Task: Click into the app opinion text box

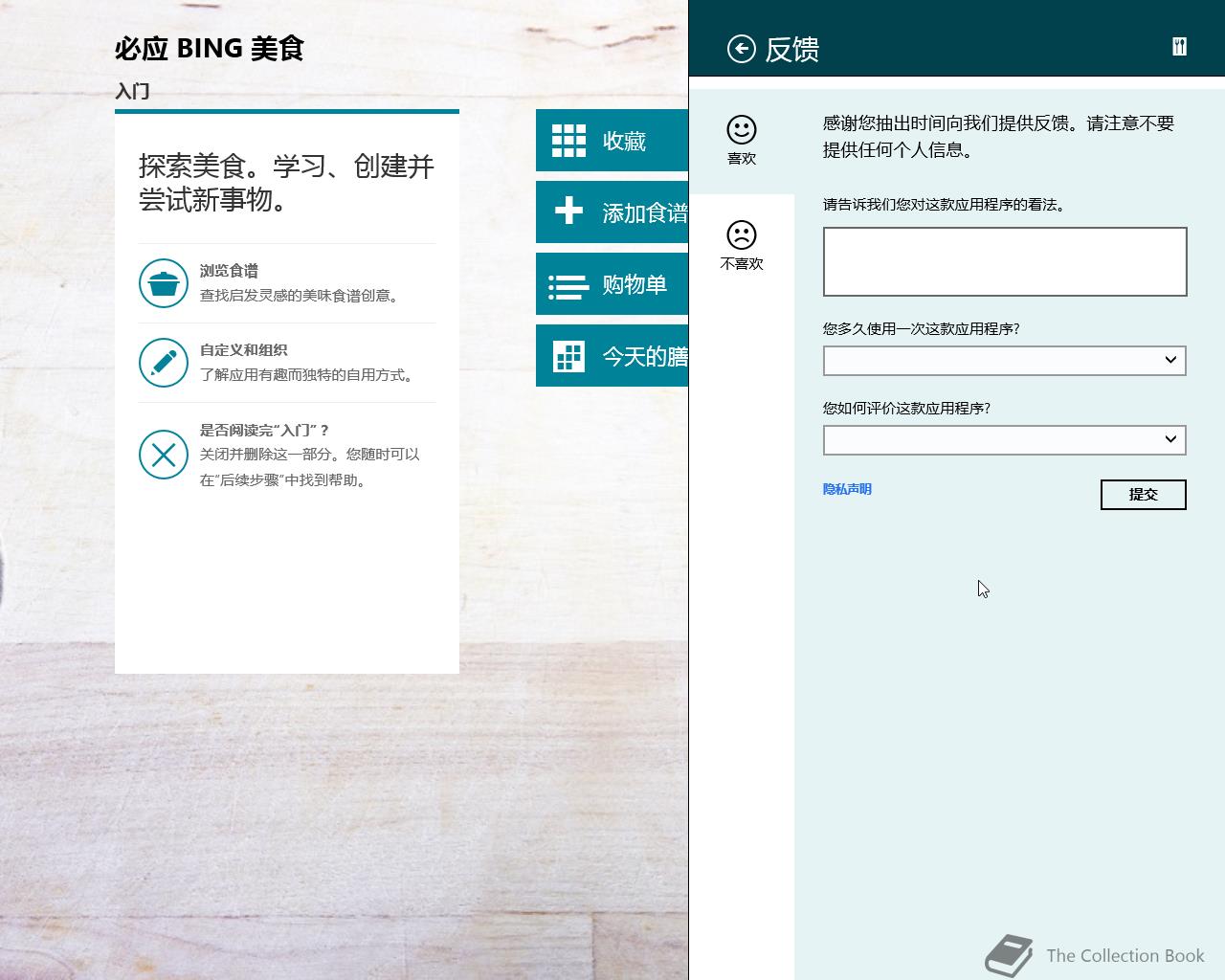Action: point(1005,261)
